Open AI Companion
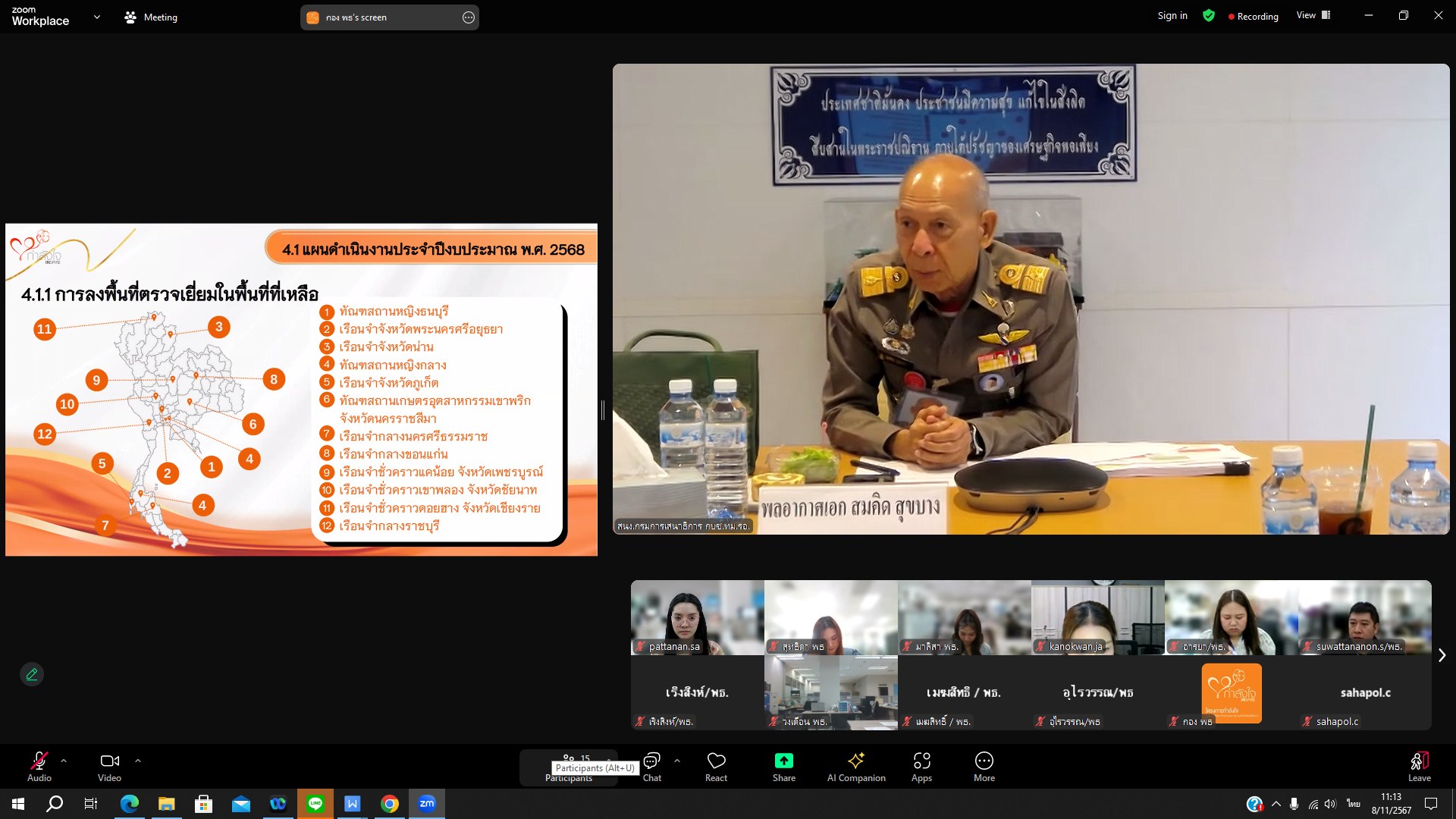Image resolution: width=1456 pixels, height=819 pixels. (856, 765)
